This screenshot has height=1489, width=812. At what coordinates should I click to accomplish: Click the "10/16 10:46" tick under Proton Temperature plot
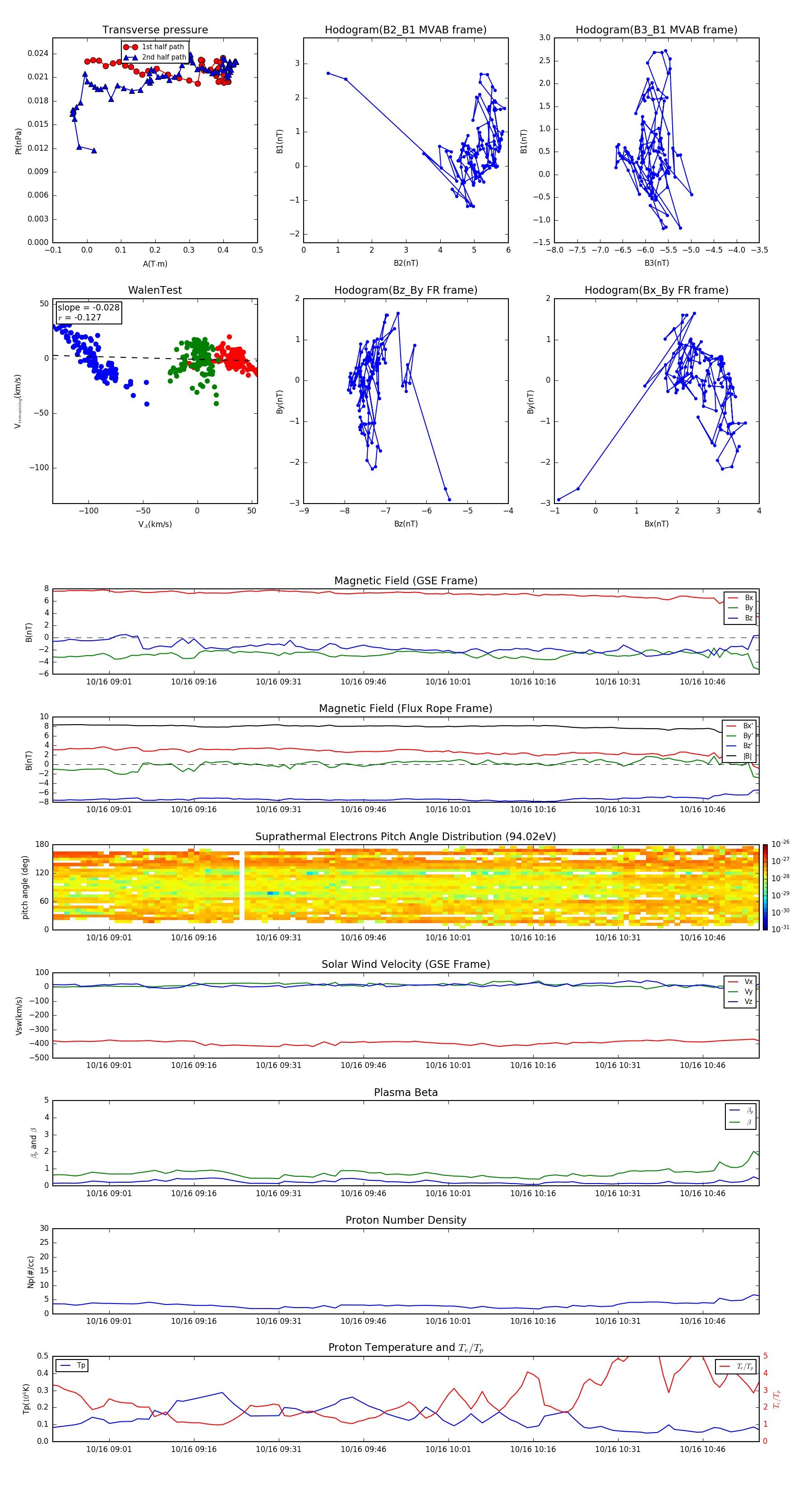click(x=702, y=1449)
